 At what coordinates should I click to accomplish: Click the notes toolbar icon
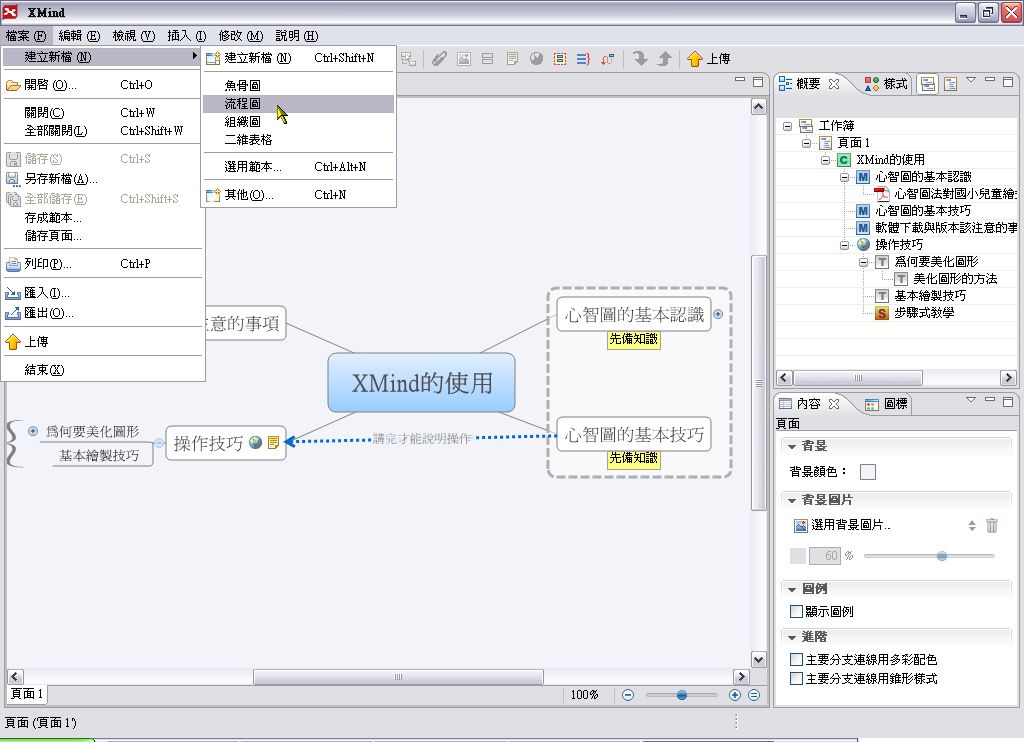coord(512,59)
